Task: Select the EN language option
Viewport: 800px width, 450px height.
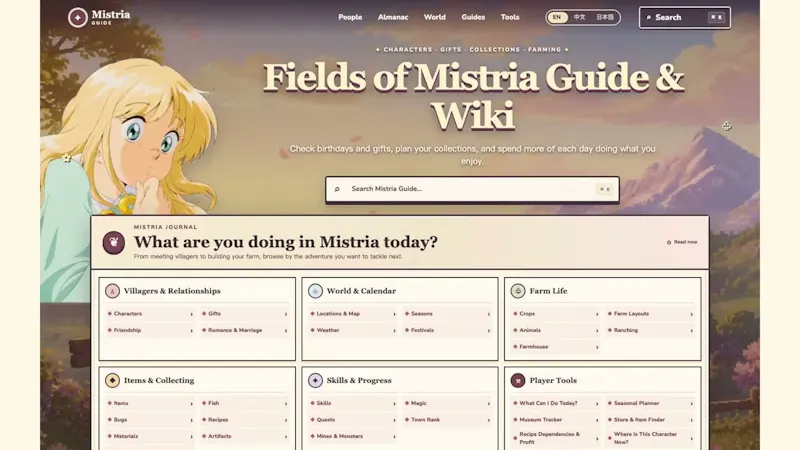Action: tap(557, 17)
